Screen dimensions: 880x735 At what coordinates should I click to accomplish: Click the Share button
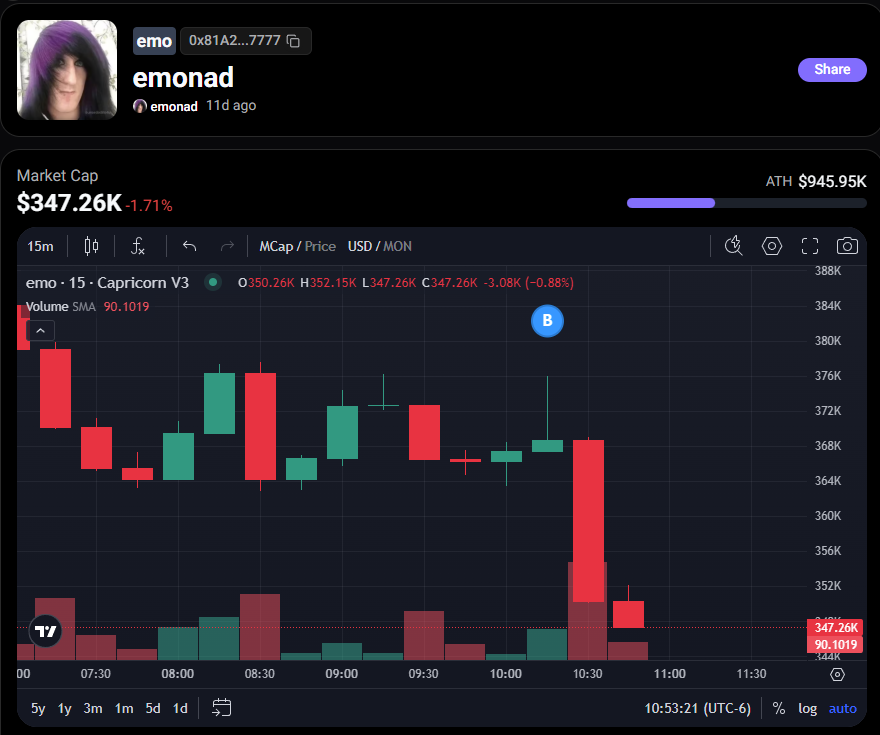tap(832, 70)
